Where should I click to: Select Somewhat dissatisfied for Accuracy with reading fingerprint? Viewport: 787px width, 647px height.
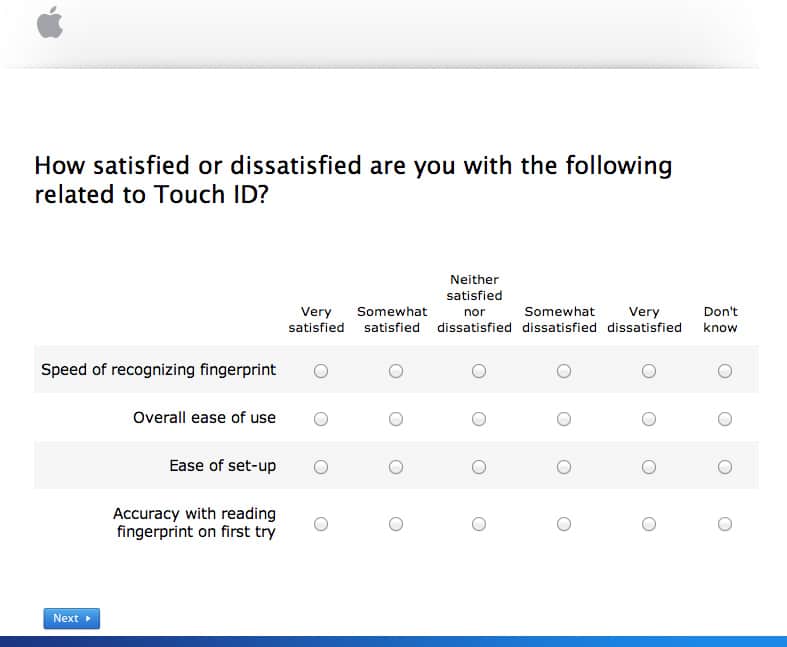coord(564,524)
